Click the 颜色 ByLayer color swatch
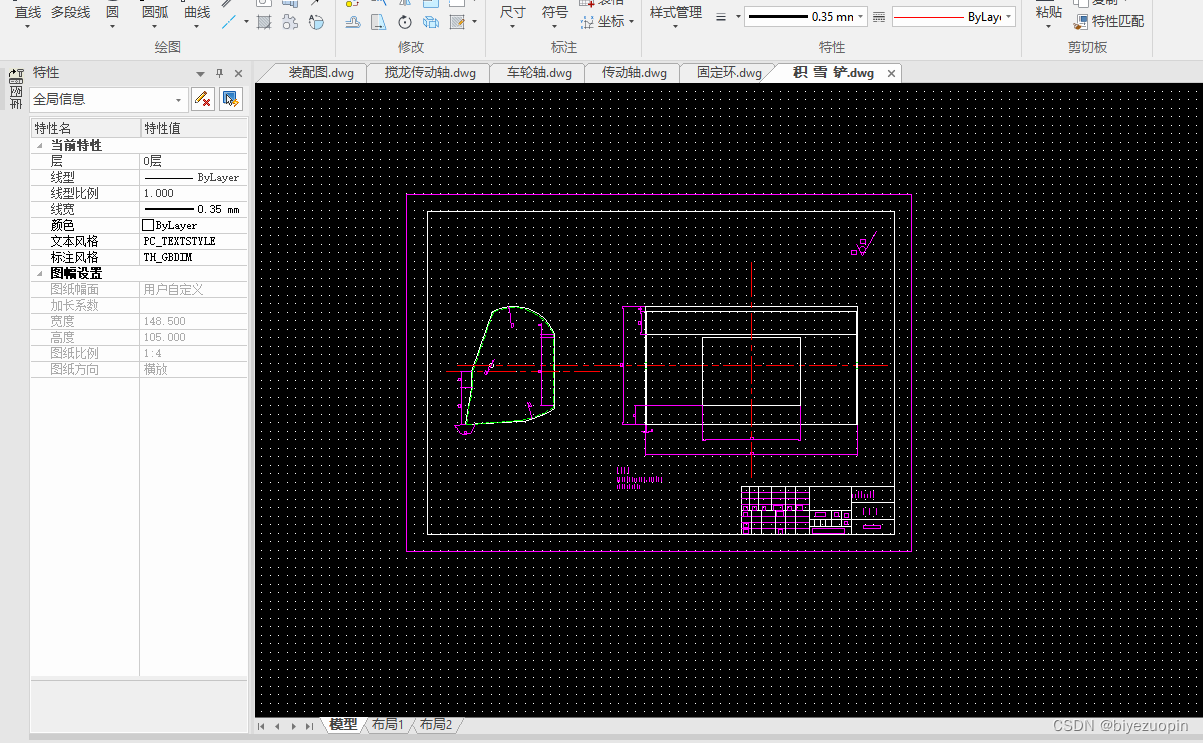This screenshot has height=743, width=1203. tap(148, 225)
